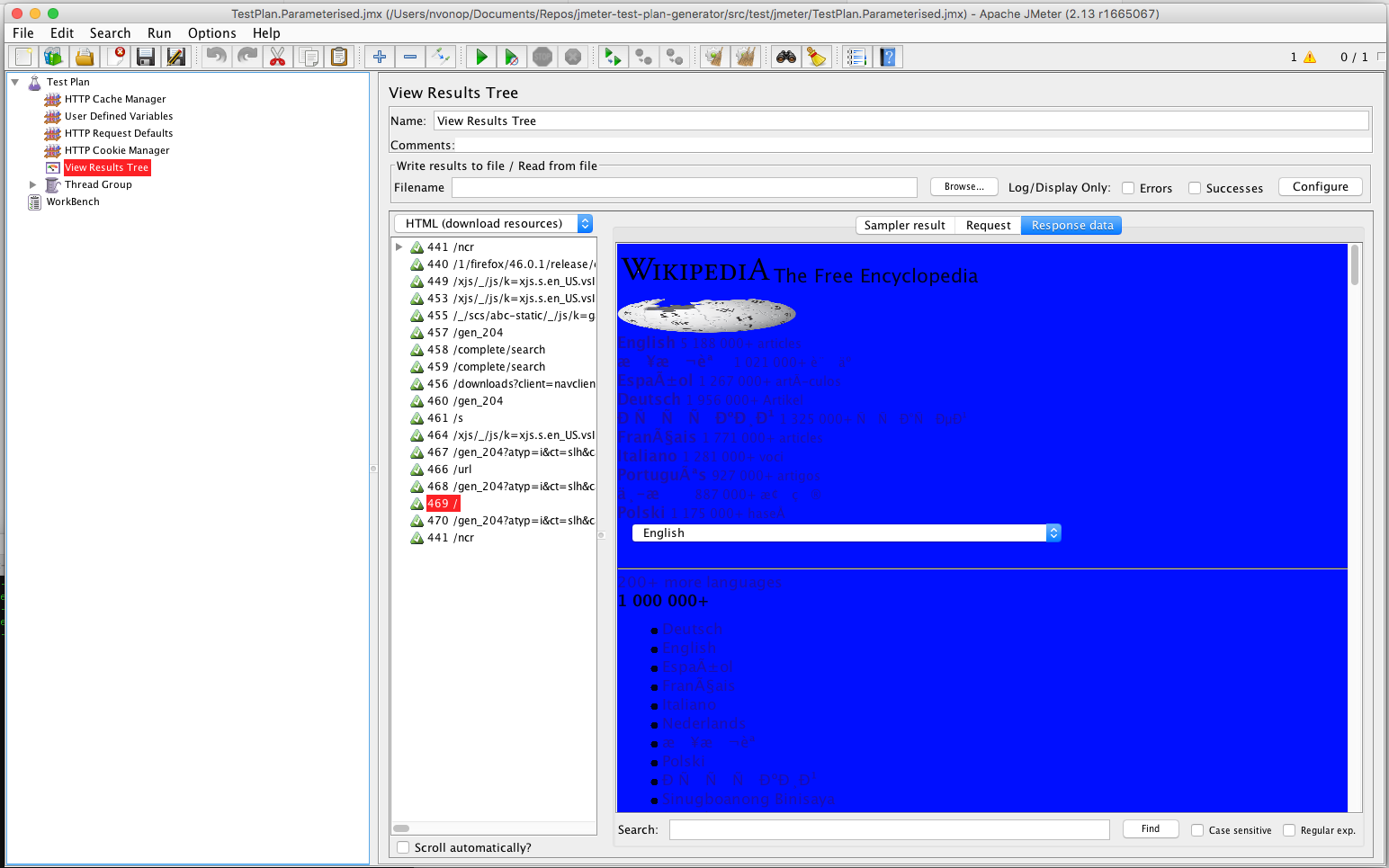Enable the Errors checkbox
The height and width of the screenshot is (868, 1389).
pos(1128,188)
